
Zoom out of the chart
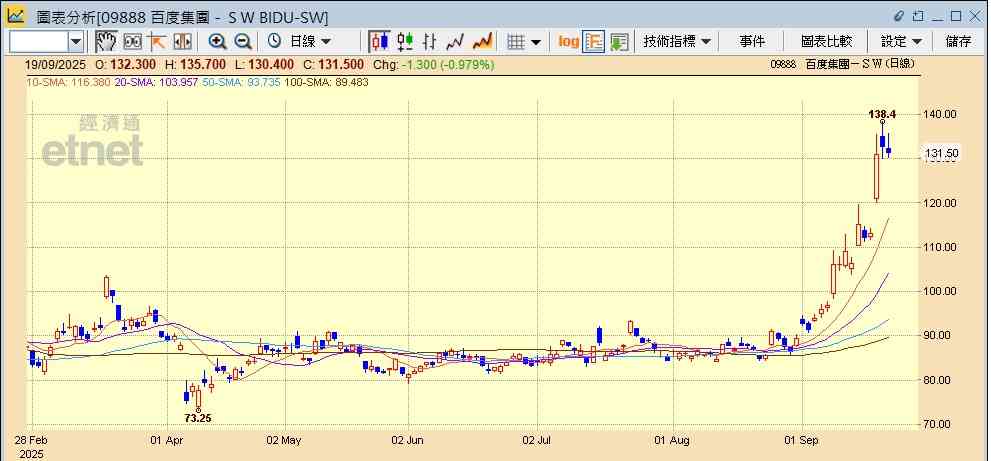coord(243,42)
